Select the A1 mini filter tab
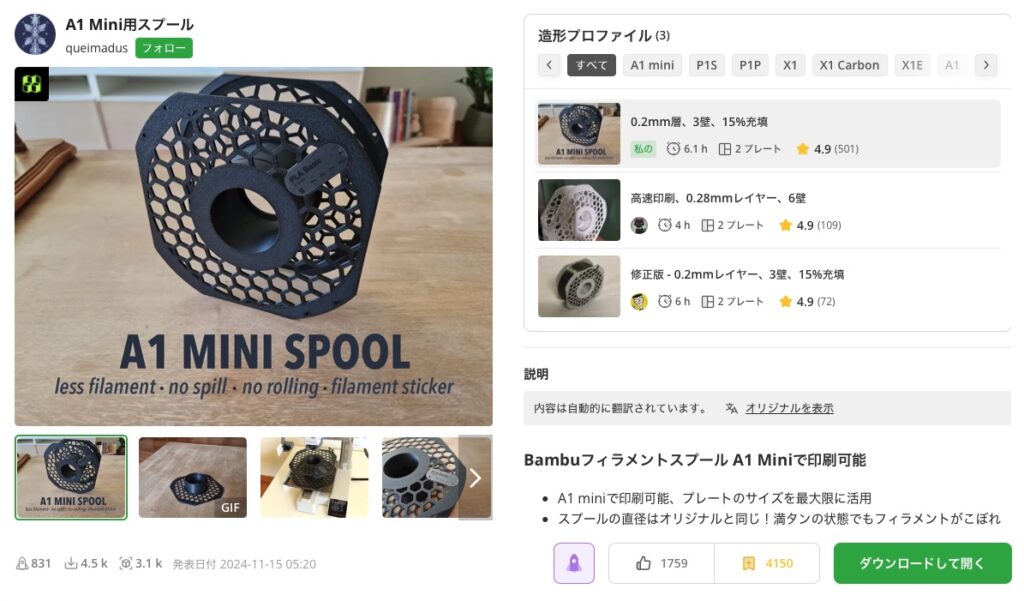Viewport: 1024px width, 601px height. [652, 65]
